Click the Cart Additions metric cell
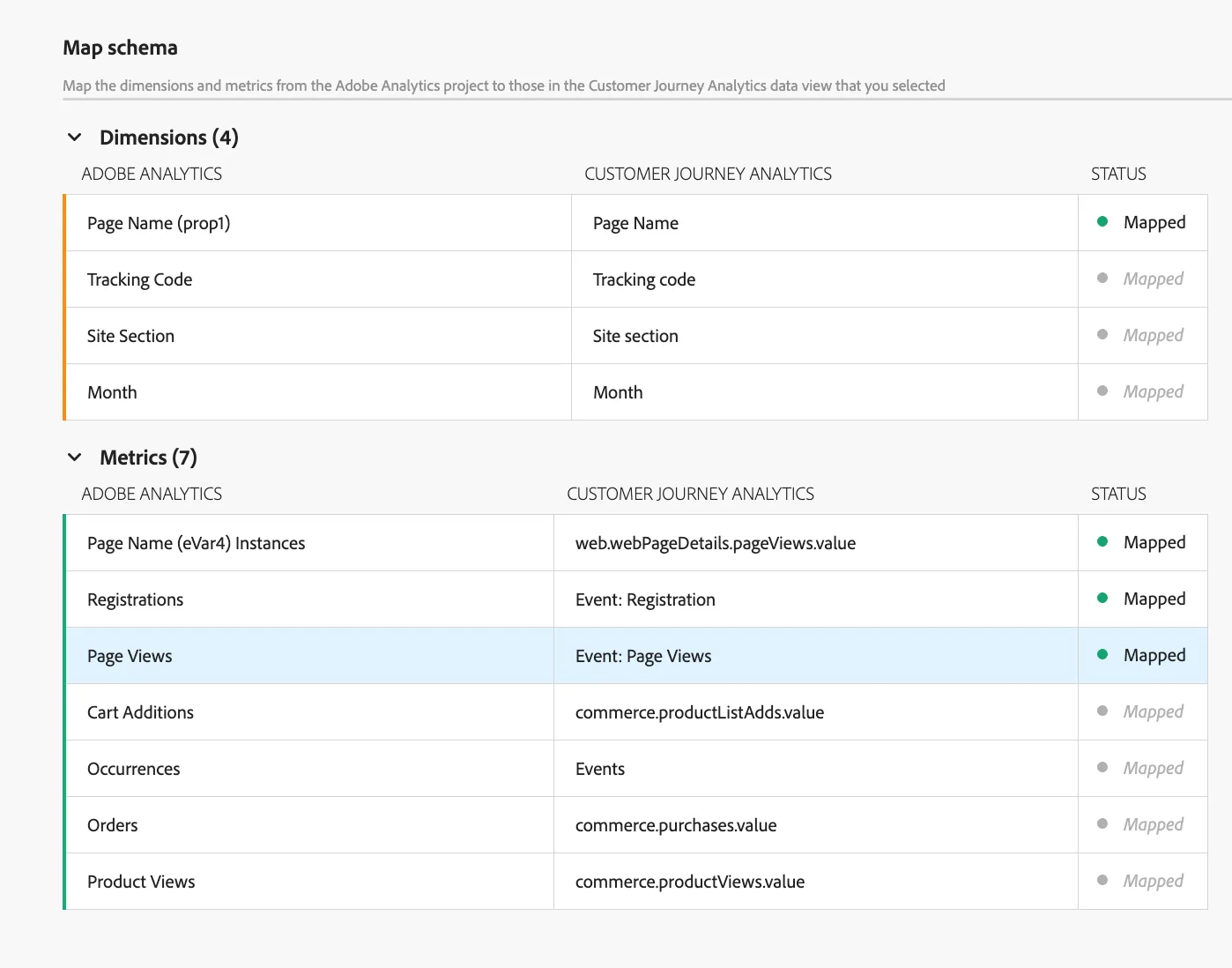The height and width of the screenshot is (968, 1232). point(309,712)
